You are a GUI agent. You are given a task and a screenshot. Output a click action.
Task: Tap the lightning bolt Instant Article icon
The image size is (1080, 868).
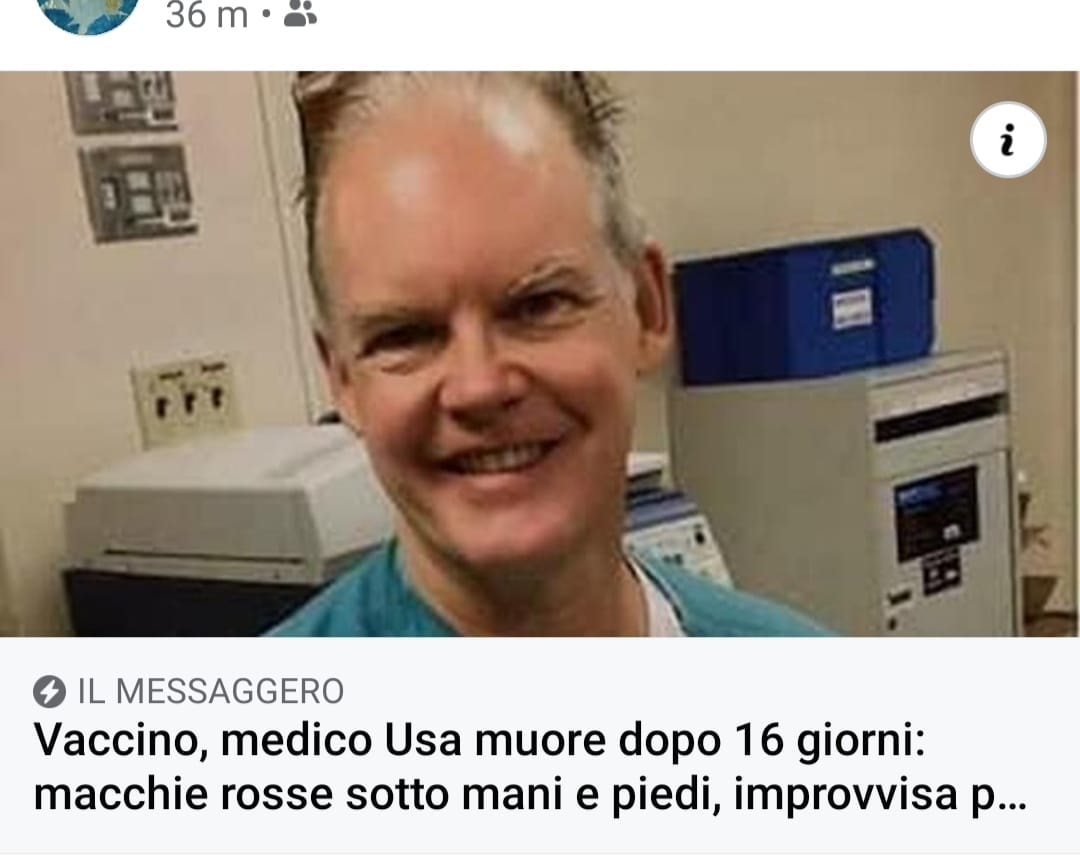[x=50, y=692]
